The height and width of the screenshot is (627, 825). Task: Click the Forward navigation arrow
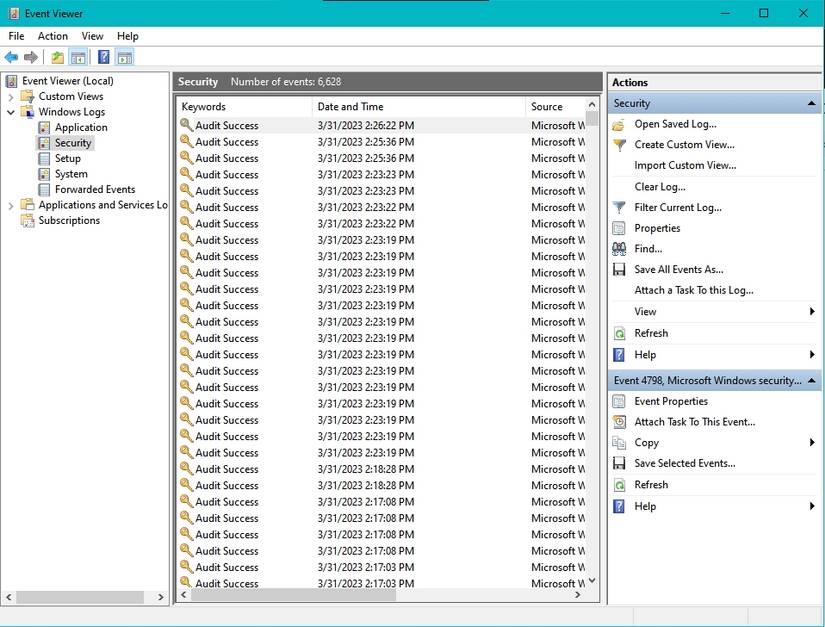[29, 57]
